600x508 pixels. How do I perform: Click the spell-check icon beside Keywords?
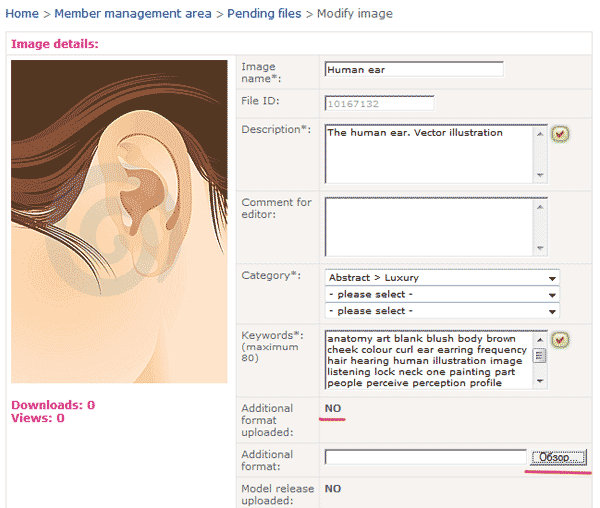560,340
